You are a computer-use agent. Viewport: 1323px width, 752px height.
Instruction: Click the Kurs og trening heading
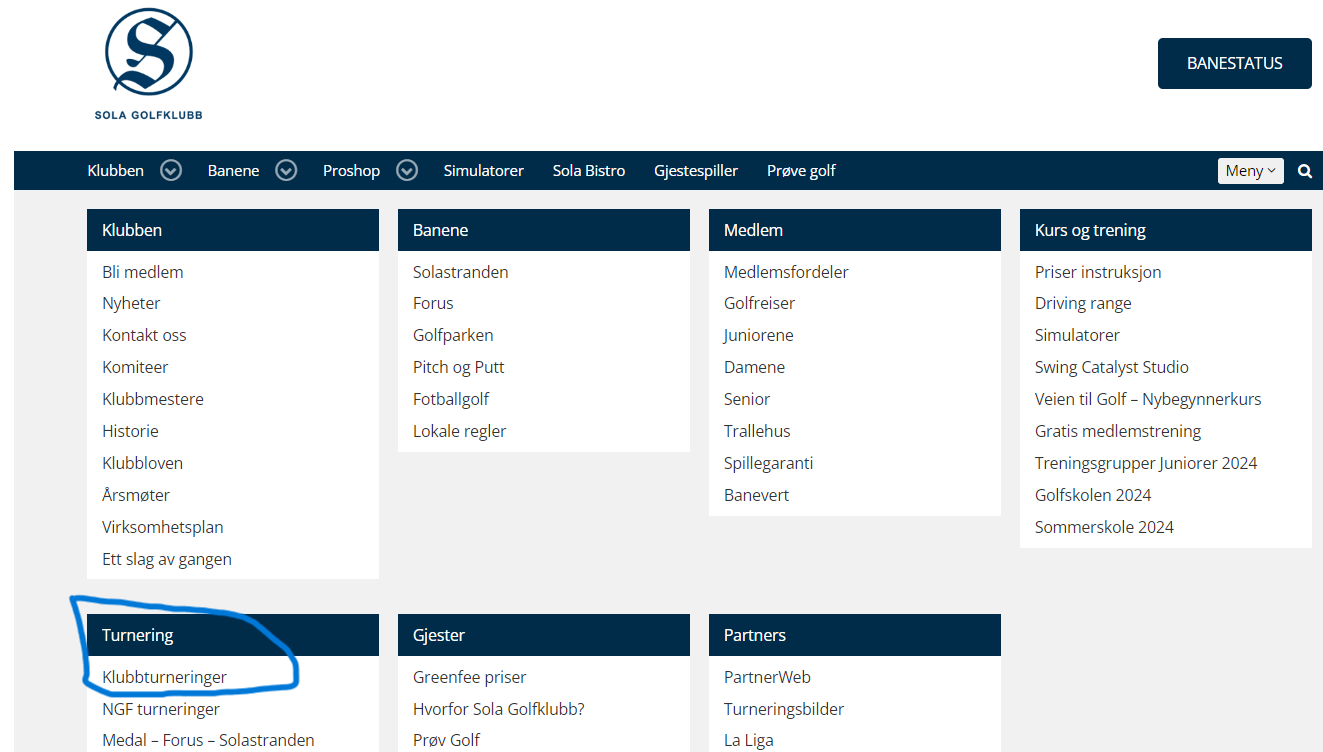[1166, 230]
